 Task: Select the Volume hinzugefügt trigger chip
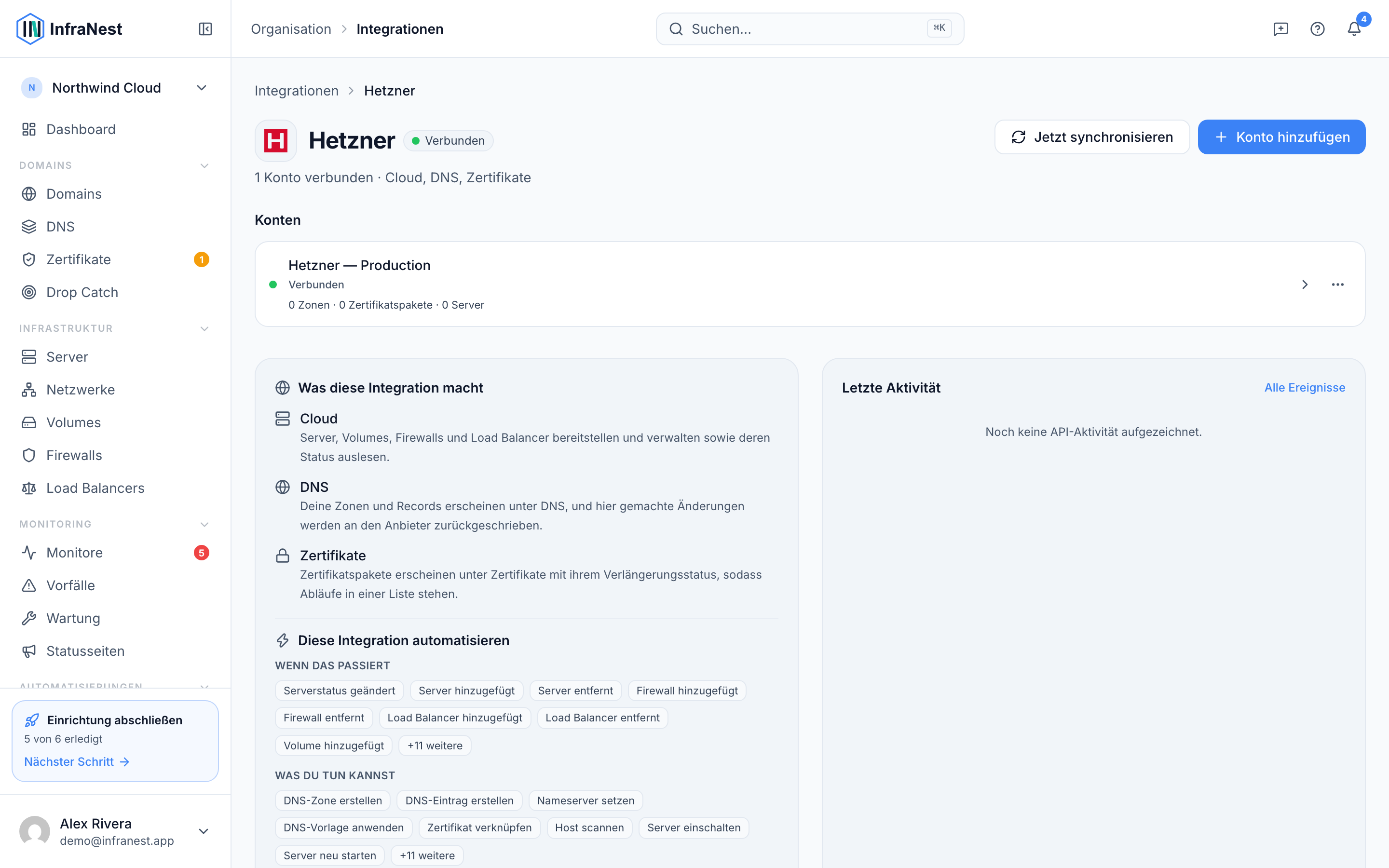point(333,746)
